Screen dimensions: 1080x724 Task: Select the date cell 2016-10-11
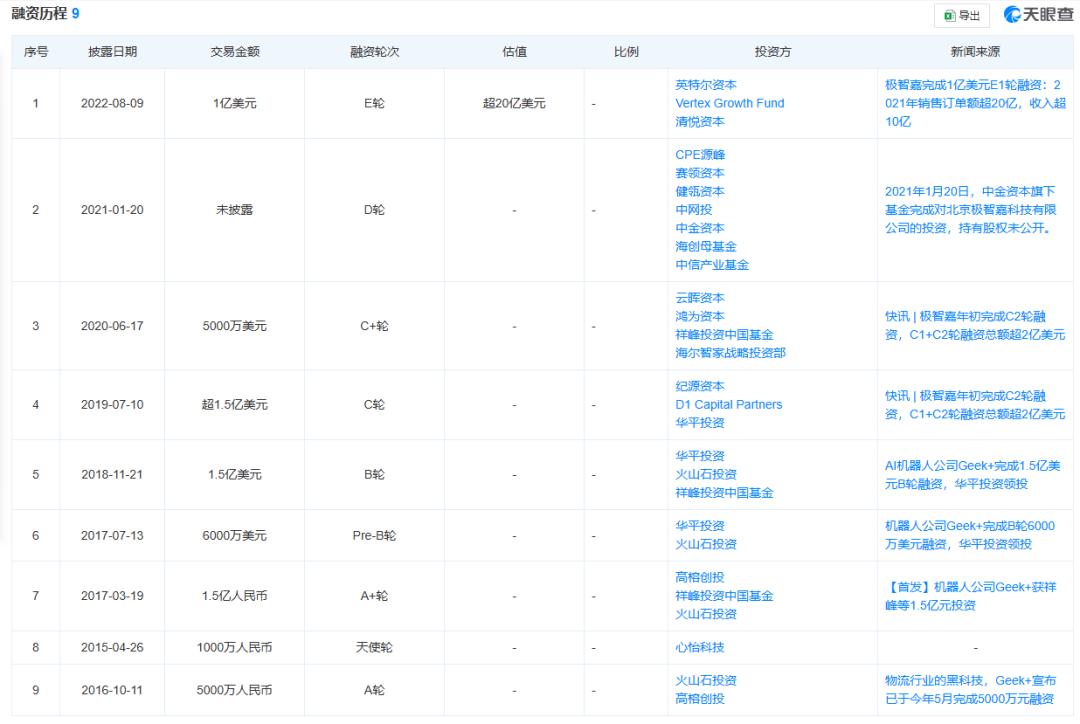112,690
